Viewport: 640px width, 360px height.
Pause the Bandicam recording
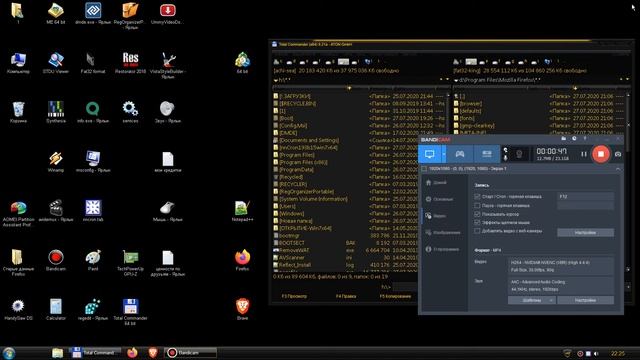coord(584,154)
